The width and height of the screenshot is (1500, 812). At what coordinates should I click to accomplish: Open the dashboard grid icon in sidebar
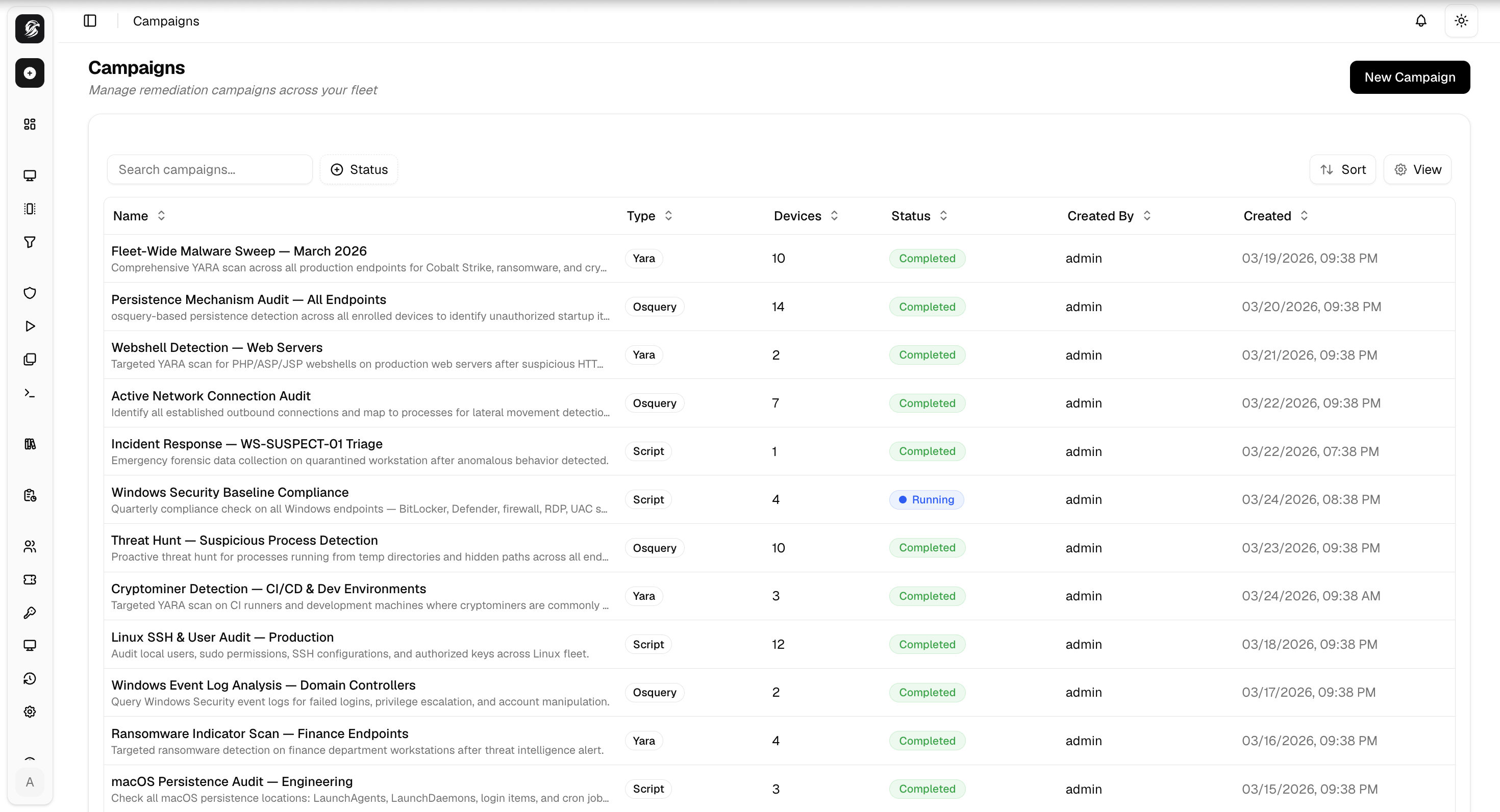coord(29,124)
